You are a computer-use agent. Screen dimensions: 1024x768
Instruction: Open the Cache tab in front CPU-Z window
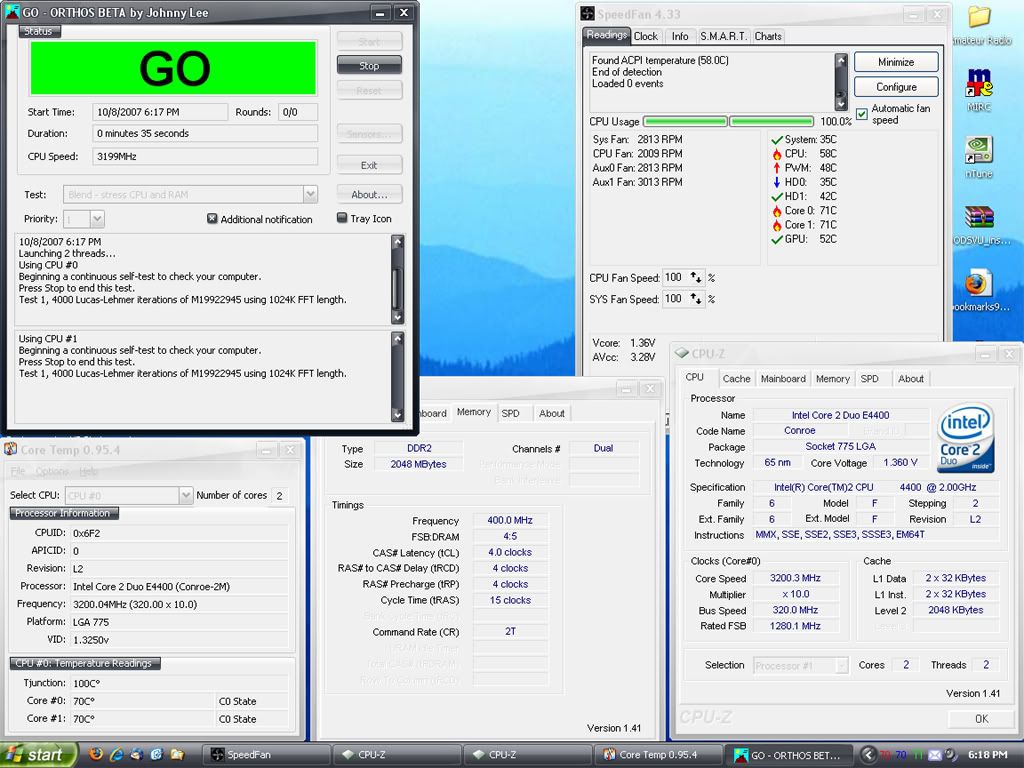(x=736, y=379)
